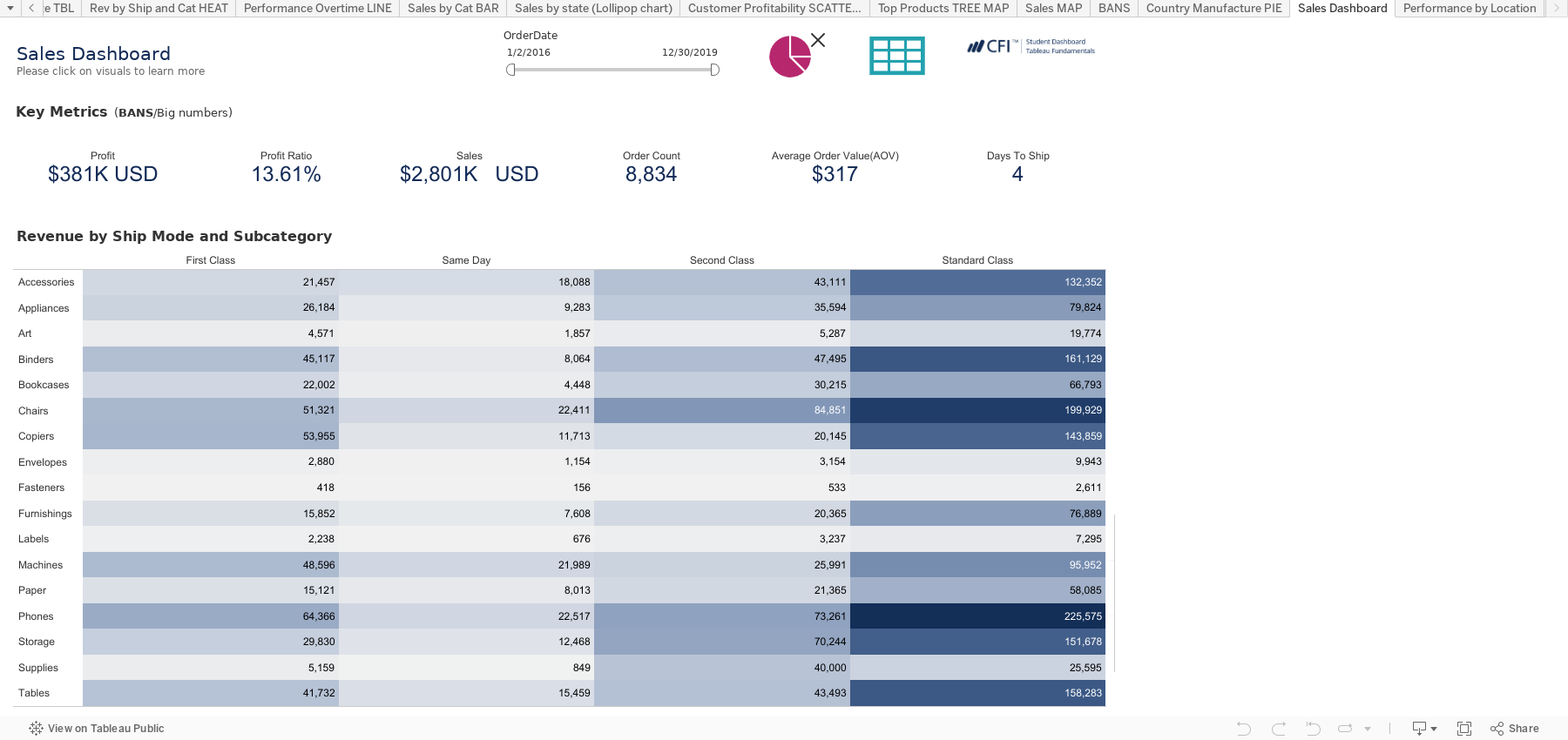Screen dimensions: 1568x740
Task: Click the X beside the pie chart
Action: [x=818, y=40]
